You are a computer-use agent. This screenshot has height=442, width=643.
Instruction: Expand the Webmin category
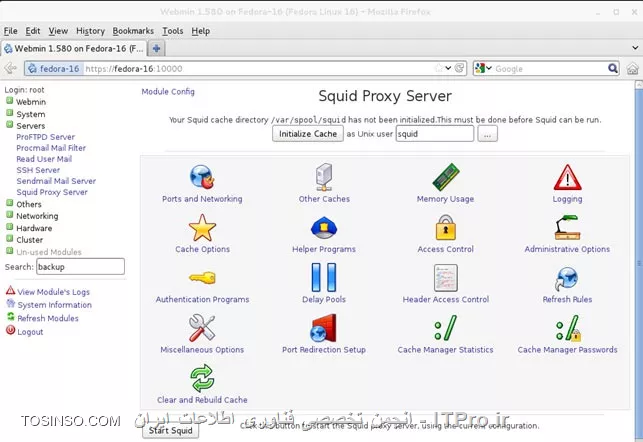tap(9, 100)
